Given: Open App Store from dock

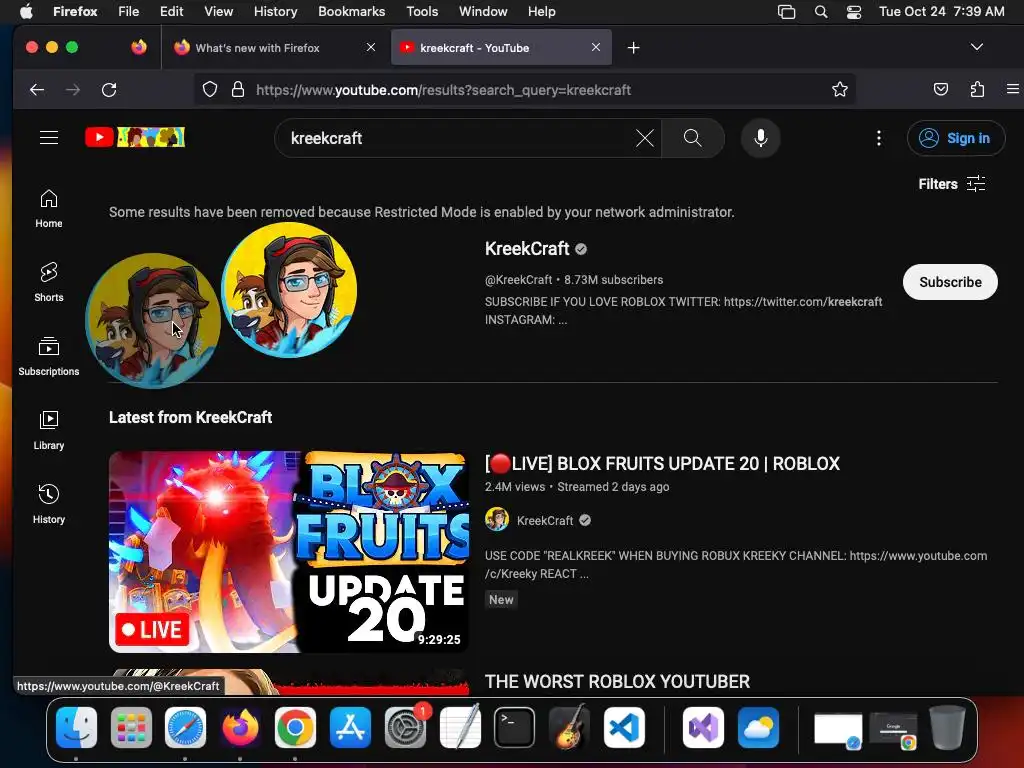Looking at the screenshot, I should (351, 727).
